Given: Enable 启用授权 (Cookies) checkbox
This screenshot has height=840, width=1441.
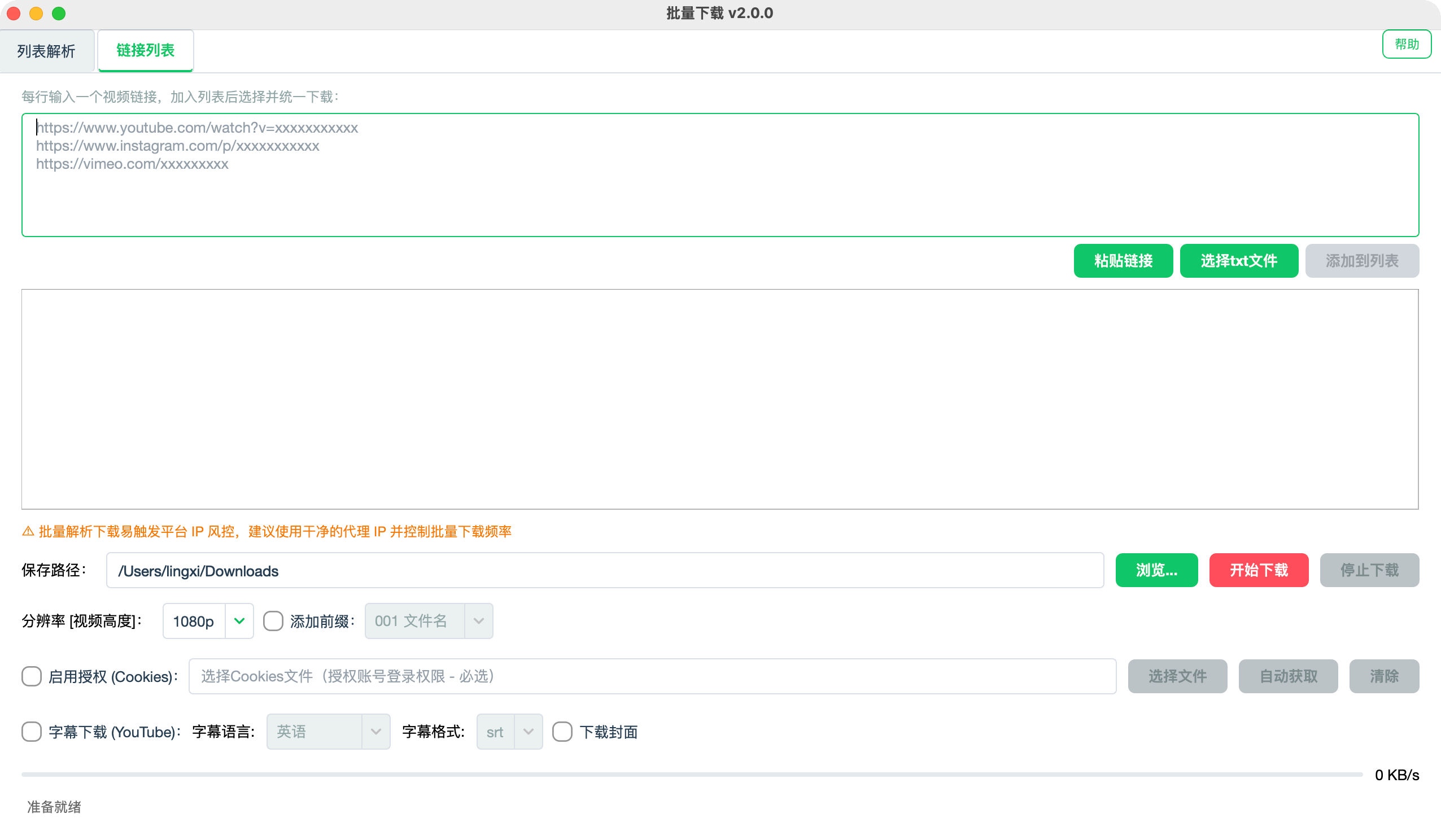Looking at the screenshot, I should click(32, 676).
